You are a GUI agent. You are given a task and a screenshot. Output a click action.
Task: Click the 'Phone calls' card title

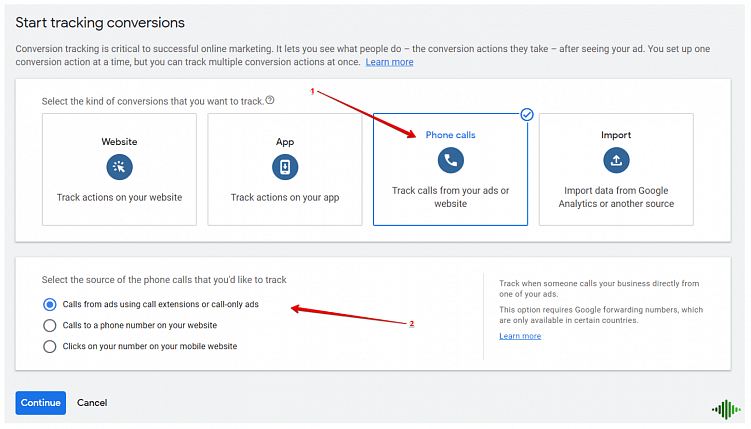click(451, 135)
